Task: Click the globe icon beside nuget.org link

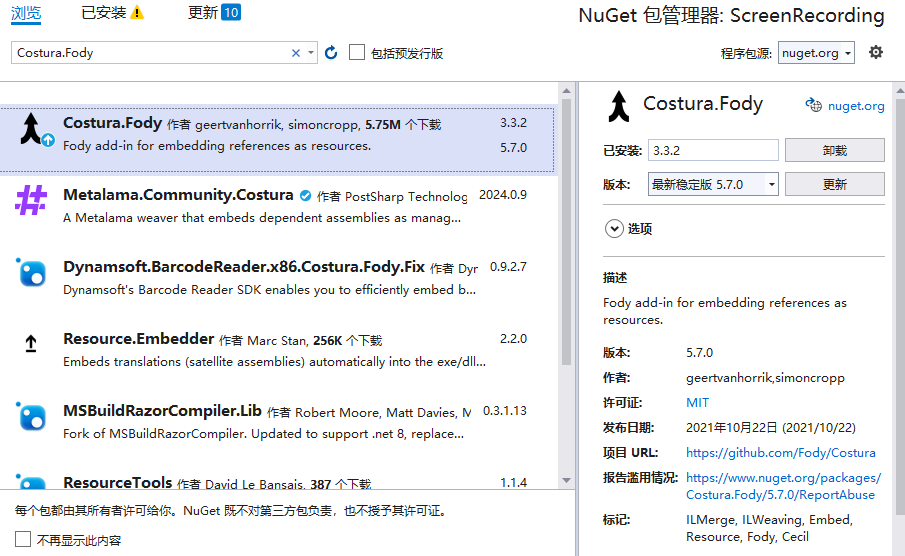Action: [x=814, y=105]
